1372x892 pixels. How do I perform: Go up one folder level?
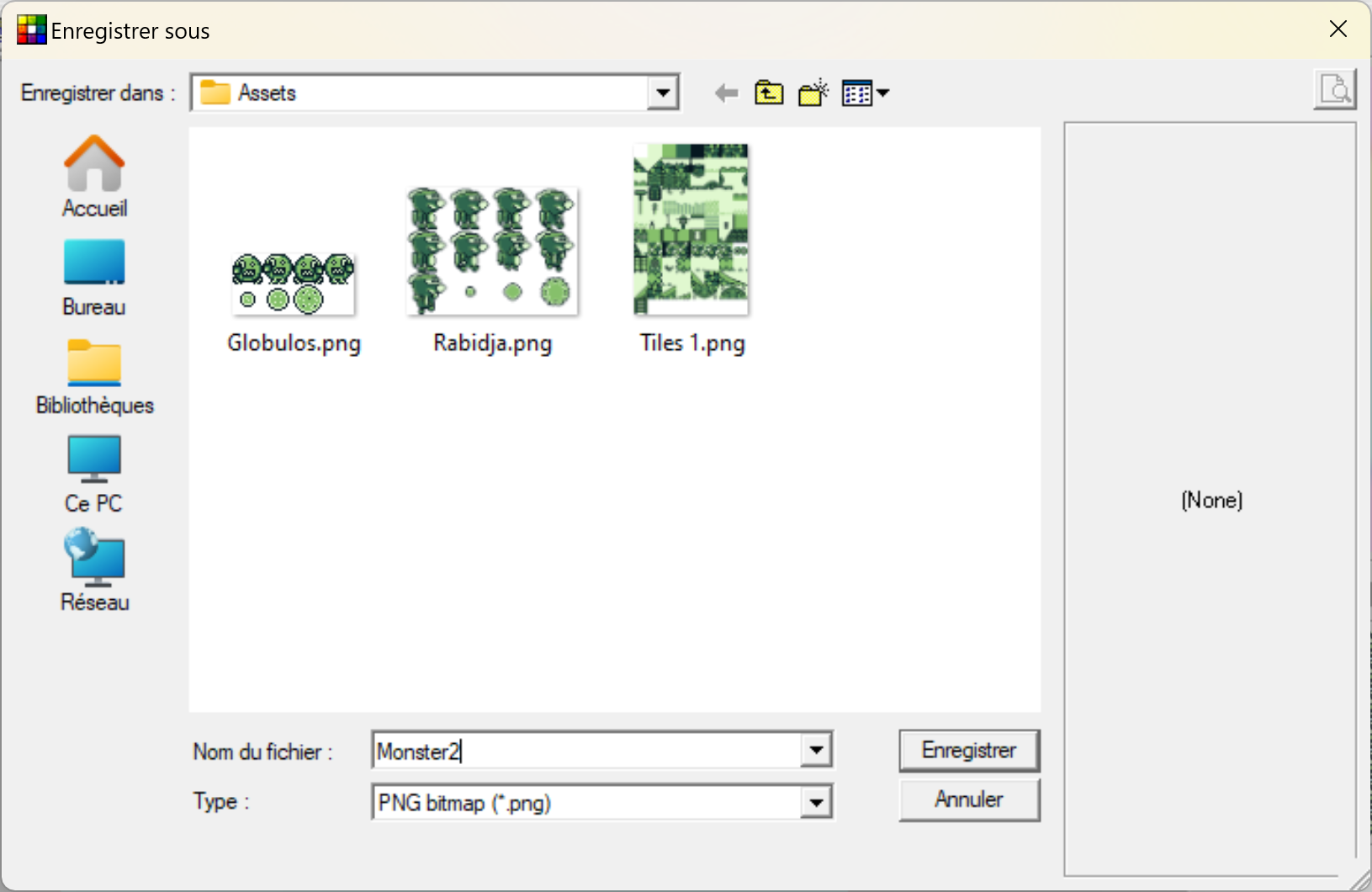pyautogui.click(x=769, y=93)
